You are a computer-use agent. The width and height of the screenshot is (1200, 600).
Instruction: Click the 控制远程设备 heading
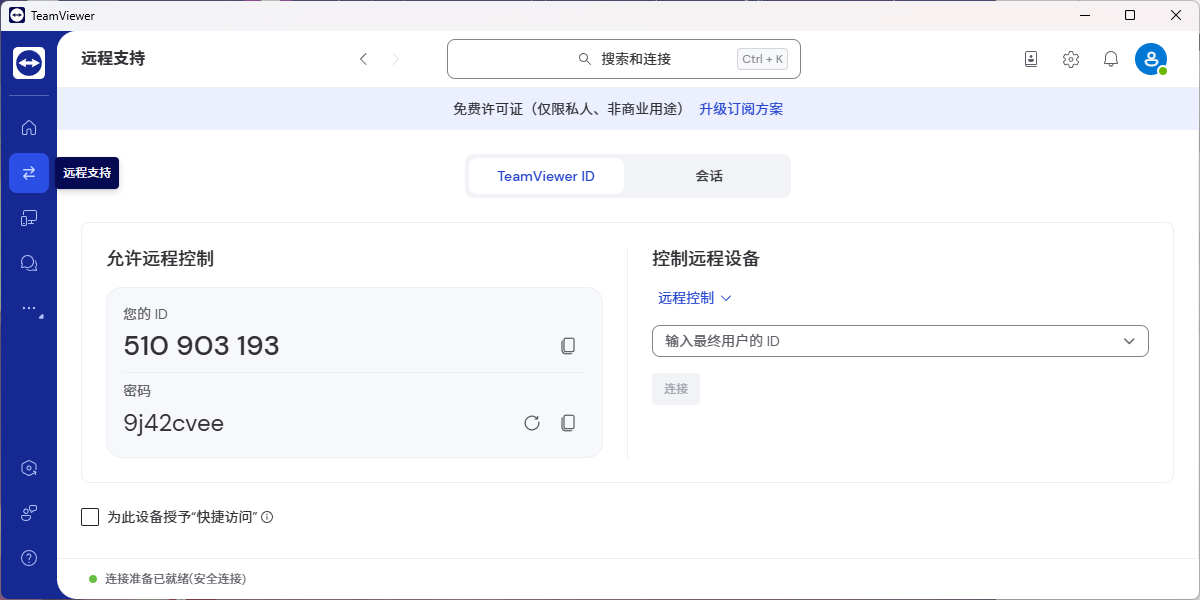point(706,259)
